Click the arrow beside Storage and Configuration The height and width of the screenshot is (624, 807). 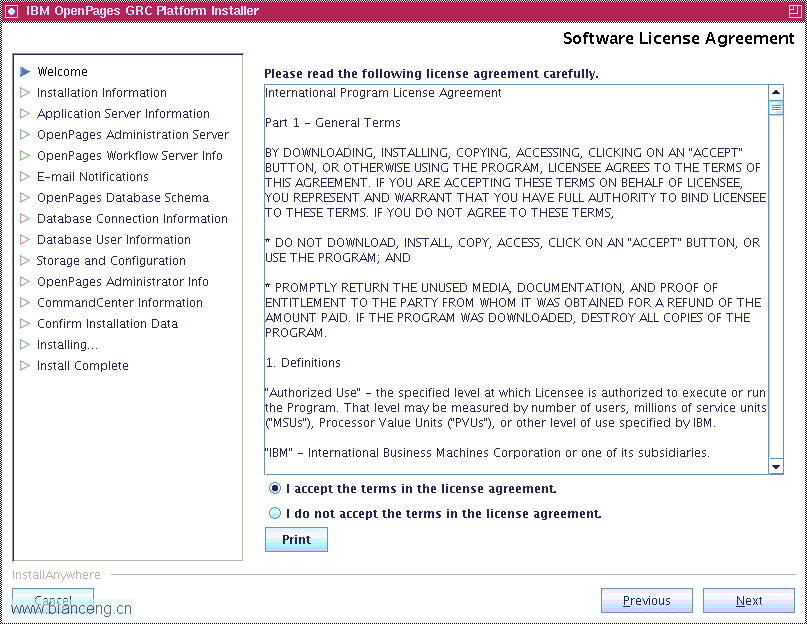point(25,261)
